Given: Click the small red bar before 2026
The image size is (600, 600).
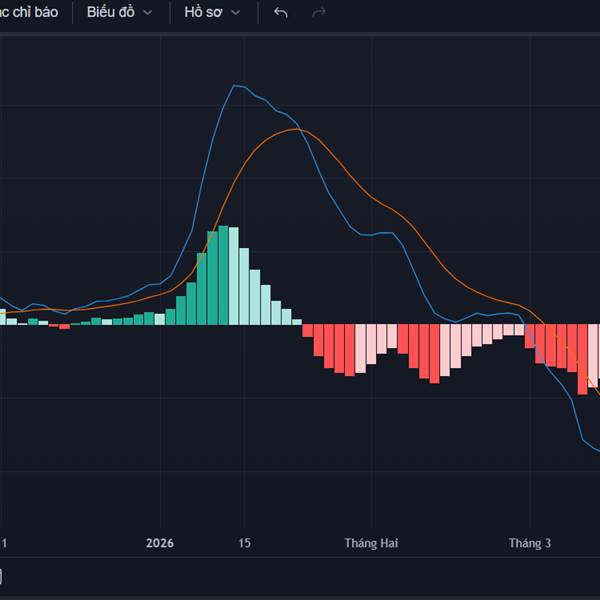Looking at the screenshot, I should tap(65, 326).
